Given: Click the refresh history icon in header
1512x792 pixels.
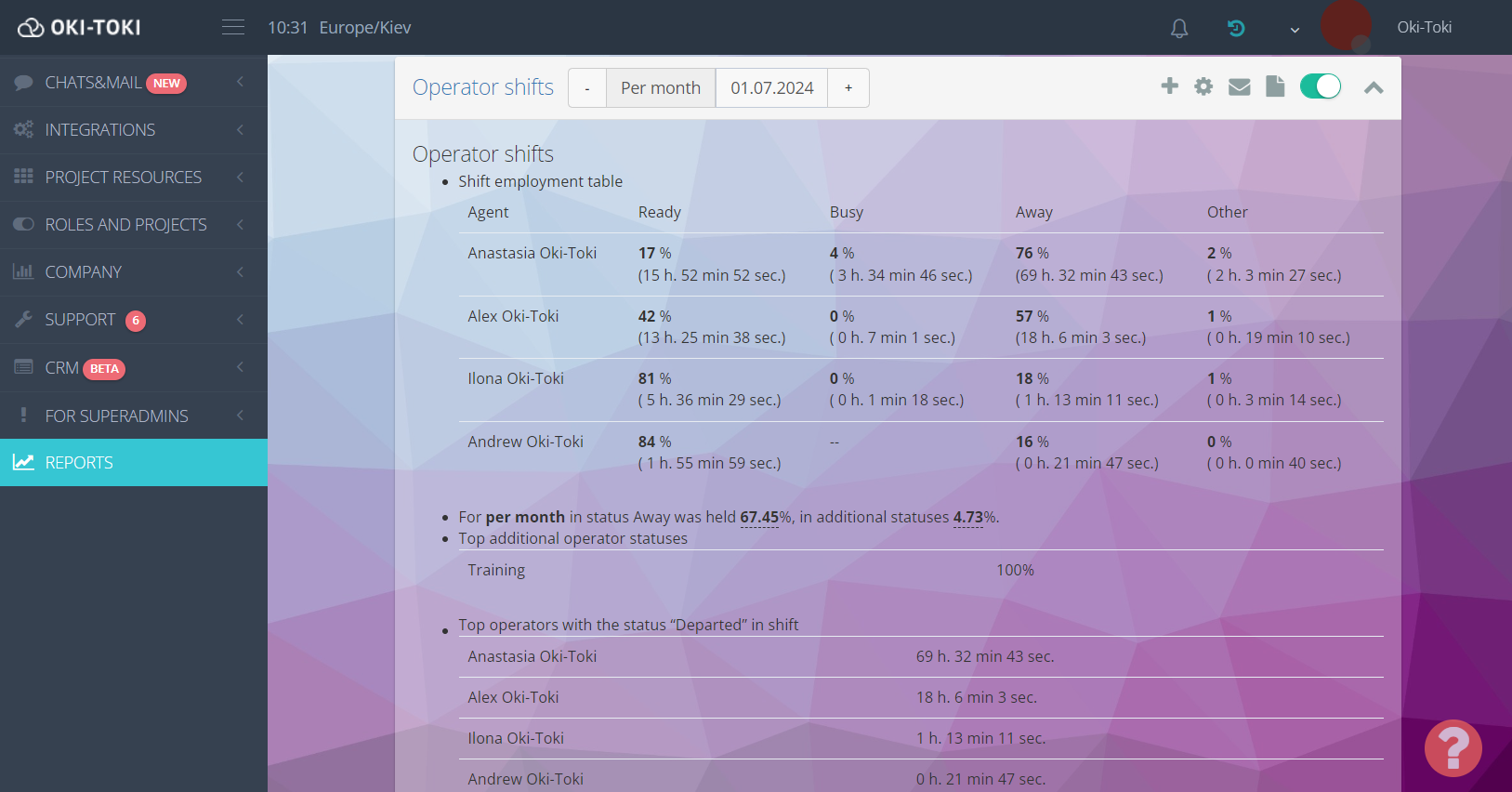Looking at the screenshot, I should [1236, 29].
